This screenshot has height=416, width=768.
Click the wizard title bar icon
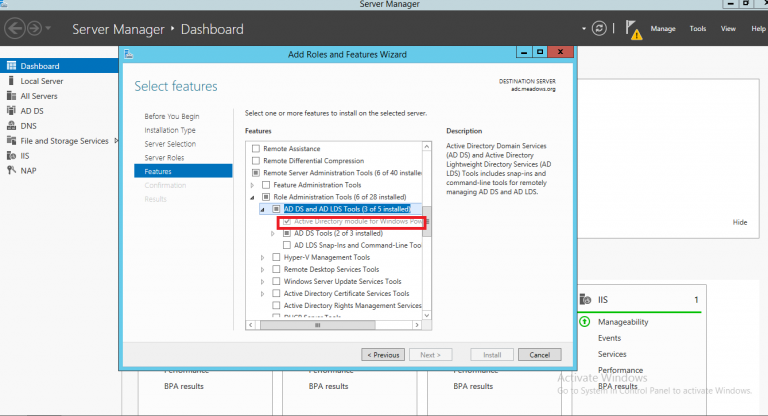(129, 54)
